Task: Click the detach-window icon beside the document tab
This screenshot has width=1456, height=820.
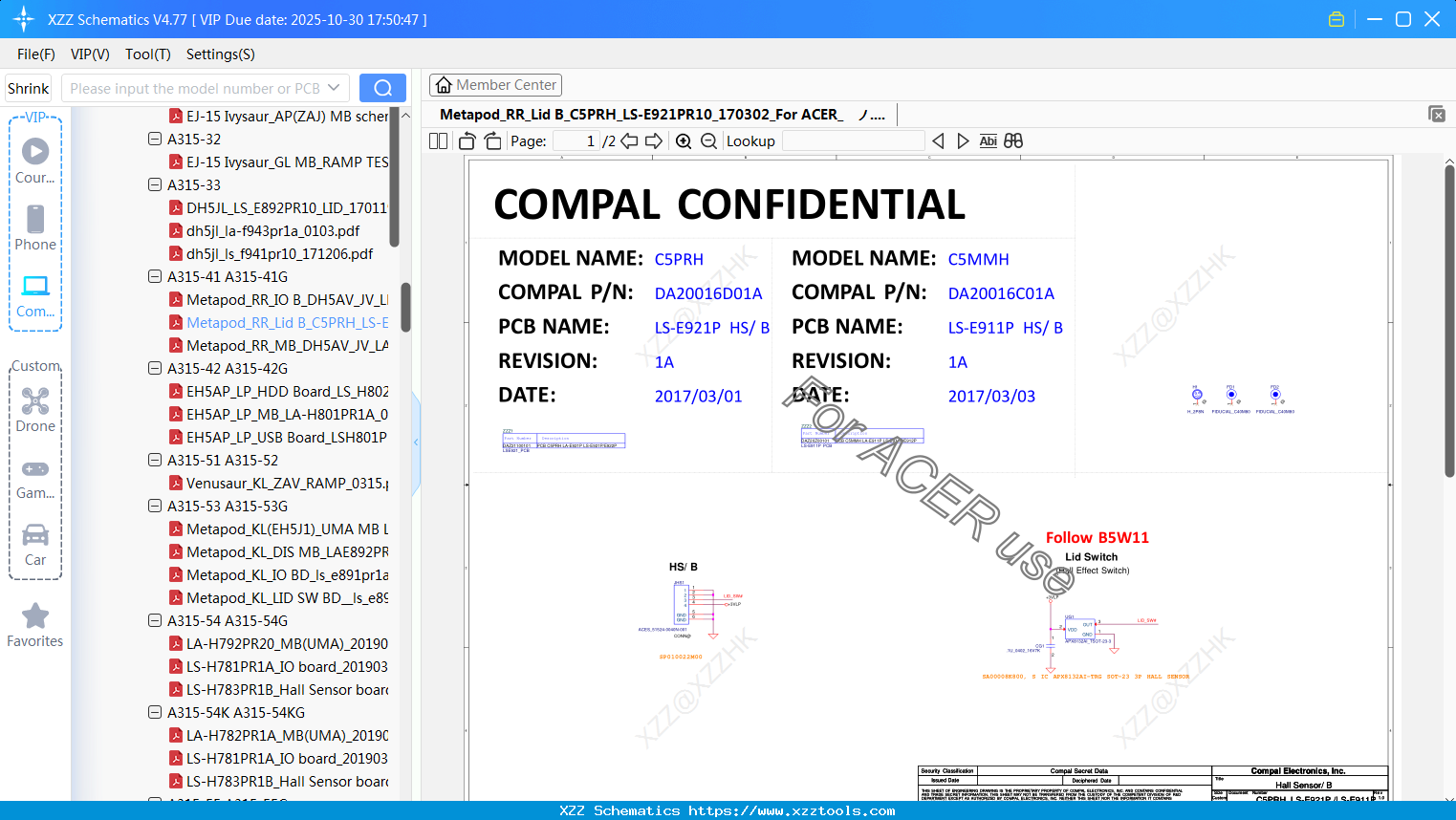Action: tap(1437, 114)
